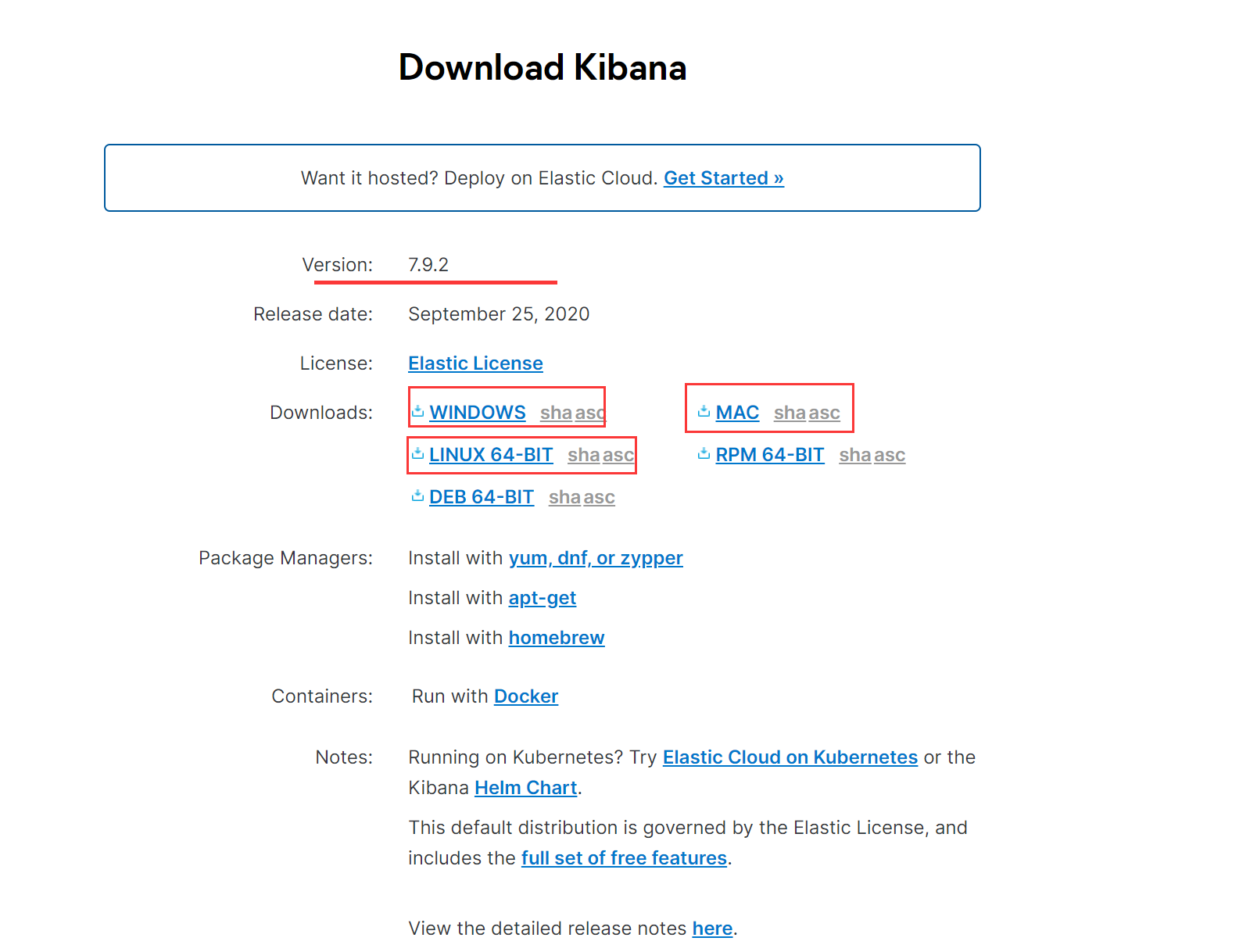Follow the homebrew install link
This screenshot has width=1257, height=952.
pos(557,638)
